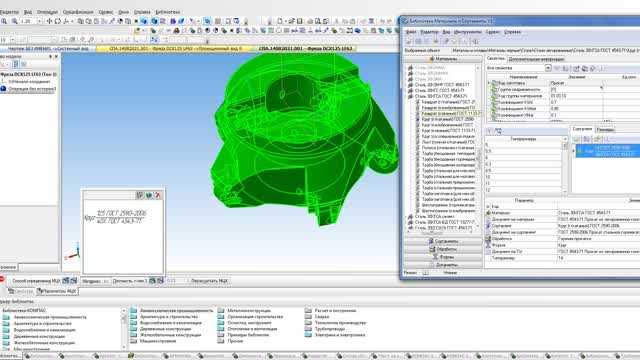
Task: Click the export icon in Свойства toolbar
Action: [x=576, y=68]
